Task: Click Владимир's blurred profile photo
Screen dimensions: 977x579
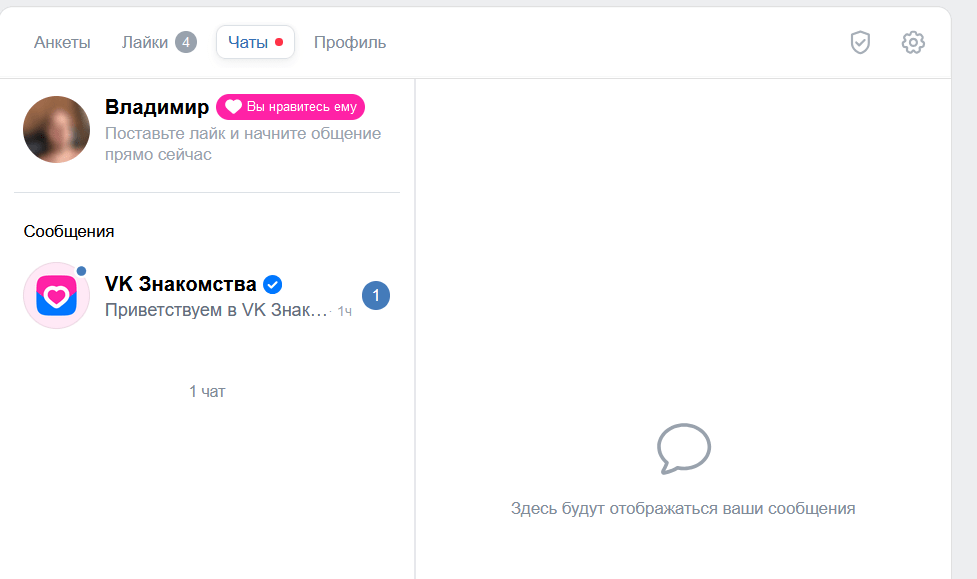Action: (x=57, y=129)
